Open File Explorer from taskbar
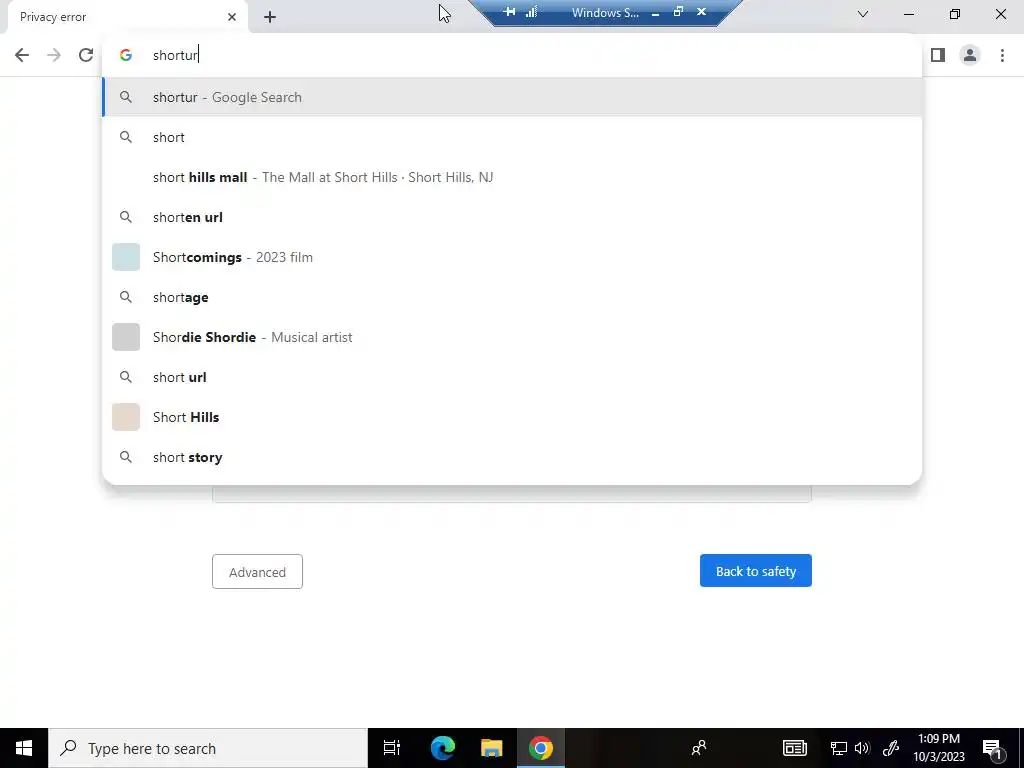The height and width of the screenshot is (768, 1024). tap(491, 748)
